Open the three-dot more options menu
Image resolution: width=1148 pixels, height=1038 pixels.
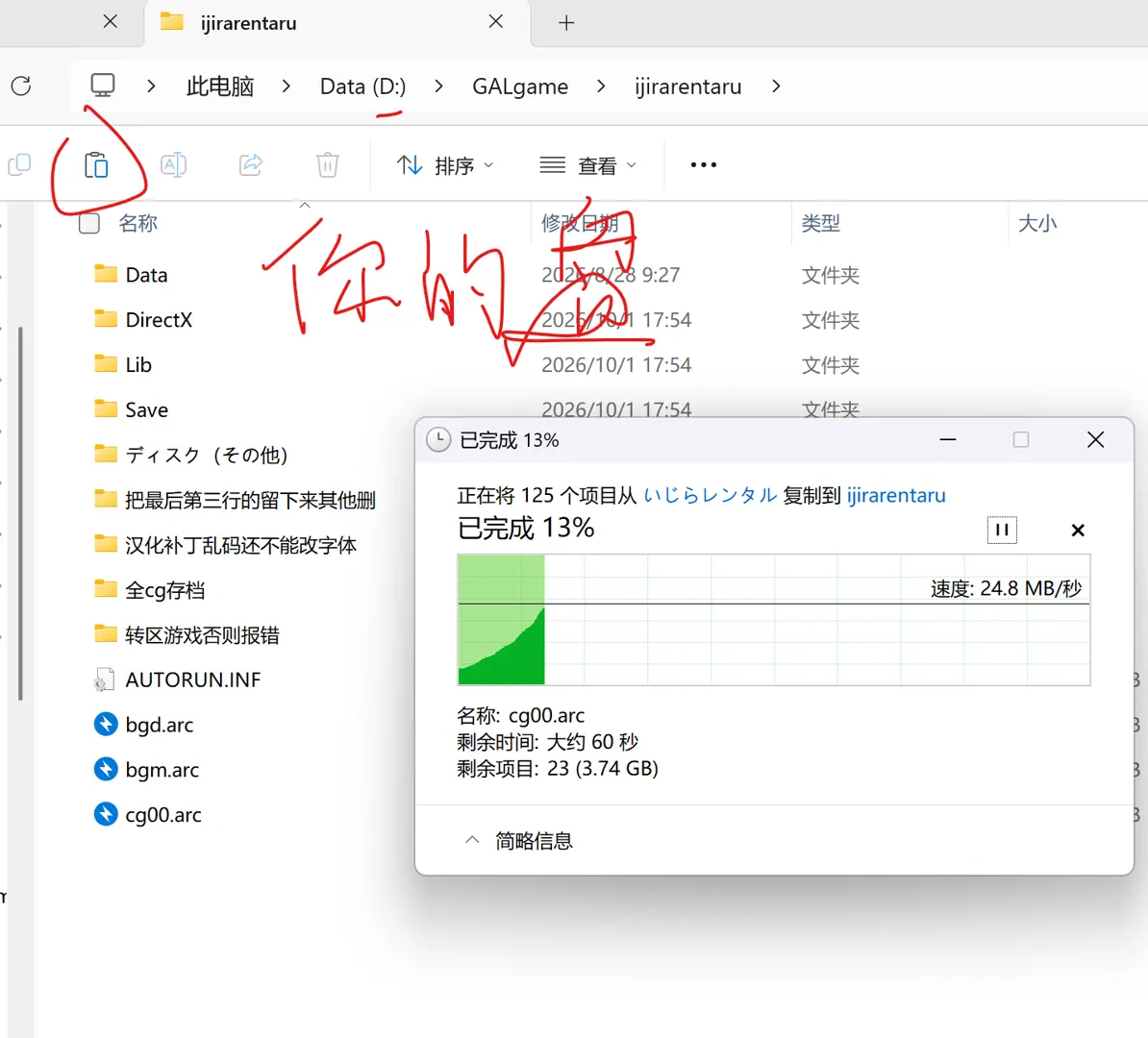click(x=704, y=164)
